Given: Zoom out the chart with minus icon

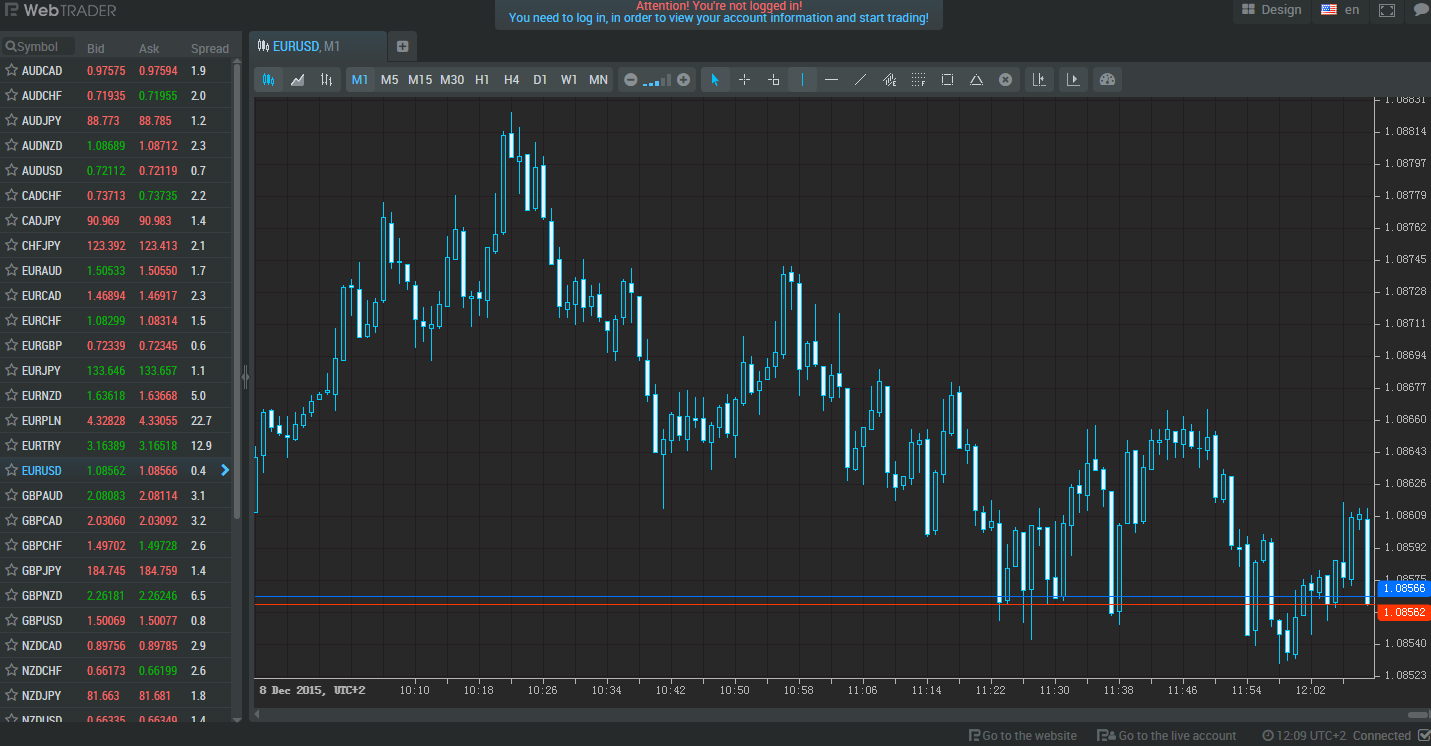Looking at the screenshot, I should pos(630,80).
